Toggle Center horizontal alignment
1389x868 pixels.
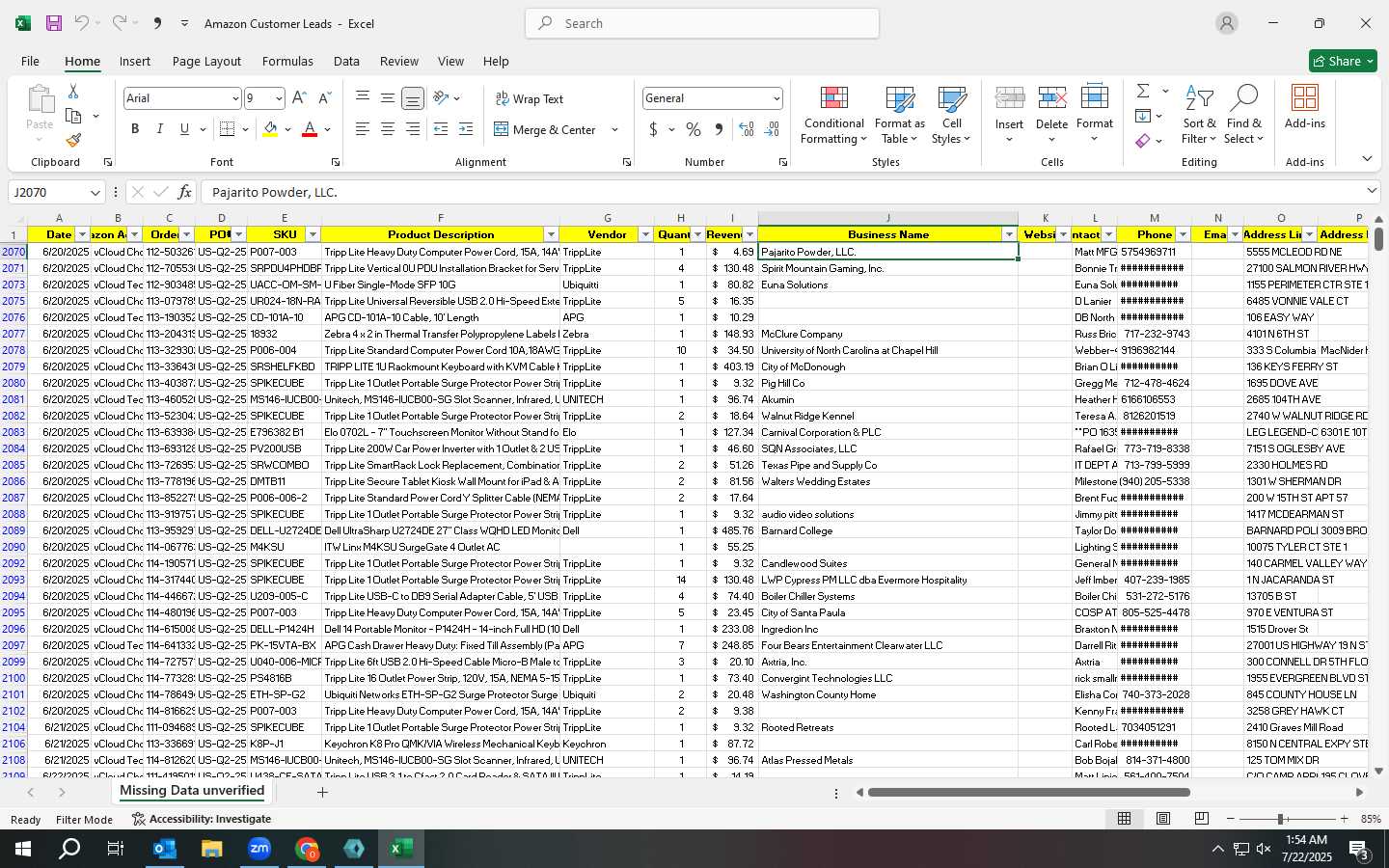tap(388, 129)
